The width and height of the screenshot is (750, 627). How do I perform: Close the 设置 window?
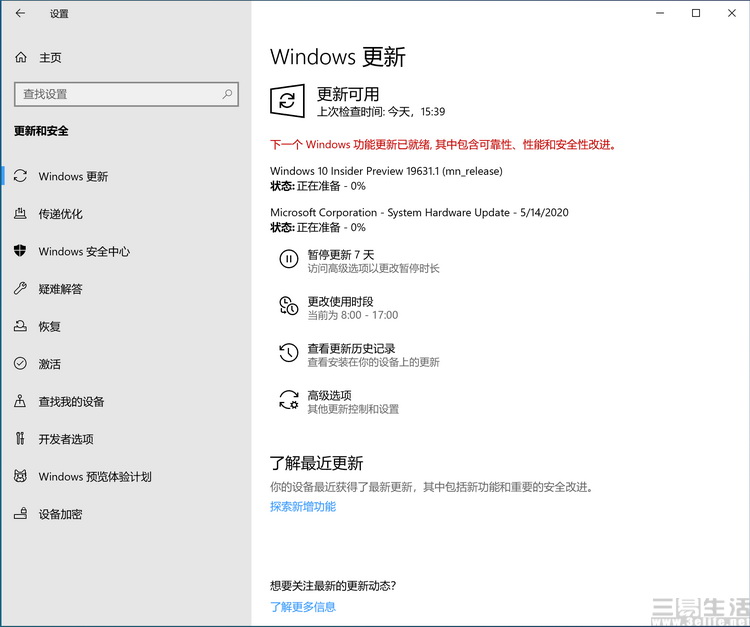click(732, 13)
